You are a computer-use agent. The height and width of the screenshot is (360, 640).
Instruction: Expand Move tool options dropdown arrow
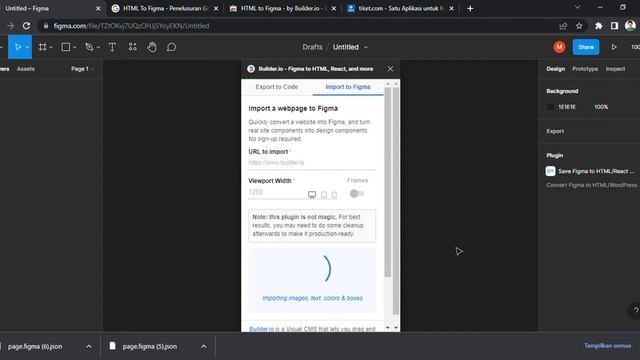point(27,48)
